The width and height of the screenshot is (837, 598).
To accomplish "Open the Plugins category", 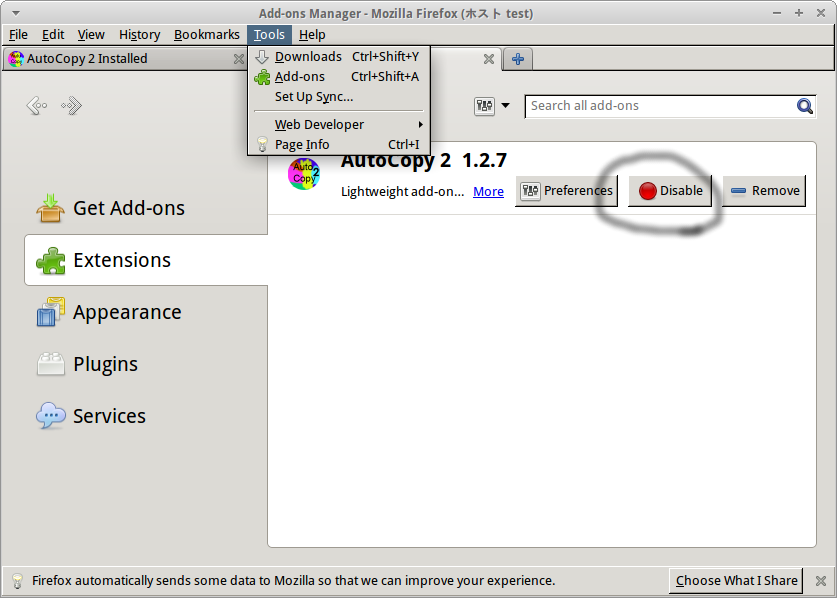I will pos(145,364).
